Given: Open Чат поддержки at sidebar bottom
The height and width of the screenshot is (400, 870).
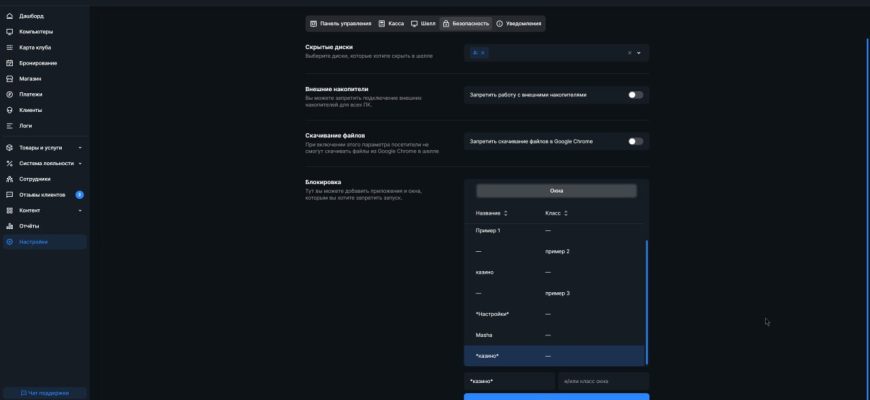Looking at the screenshot, I should tap(44, 393).
